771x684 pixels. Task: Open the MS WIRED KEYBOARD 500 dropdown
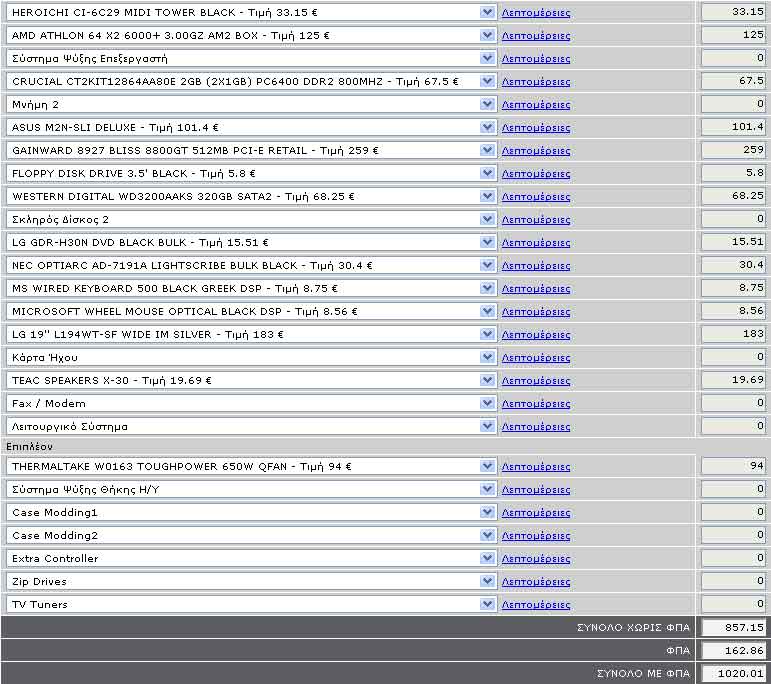coord(251,288)
